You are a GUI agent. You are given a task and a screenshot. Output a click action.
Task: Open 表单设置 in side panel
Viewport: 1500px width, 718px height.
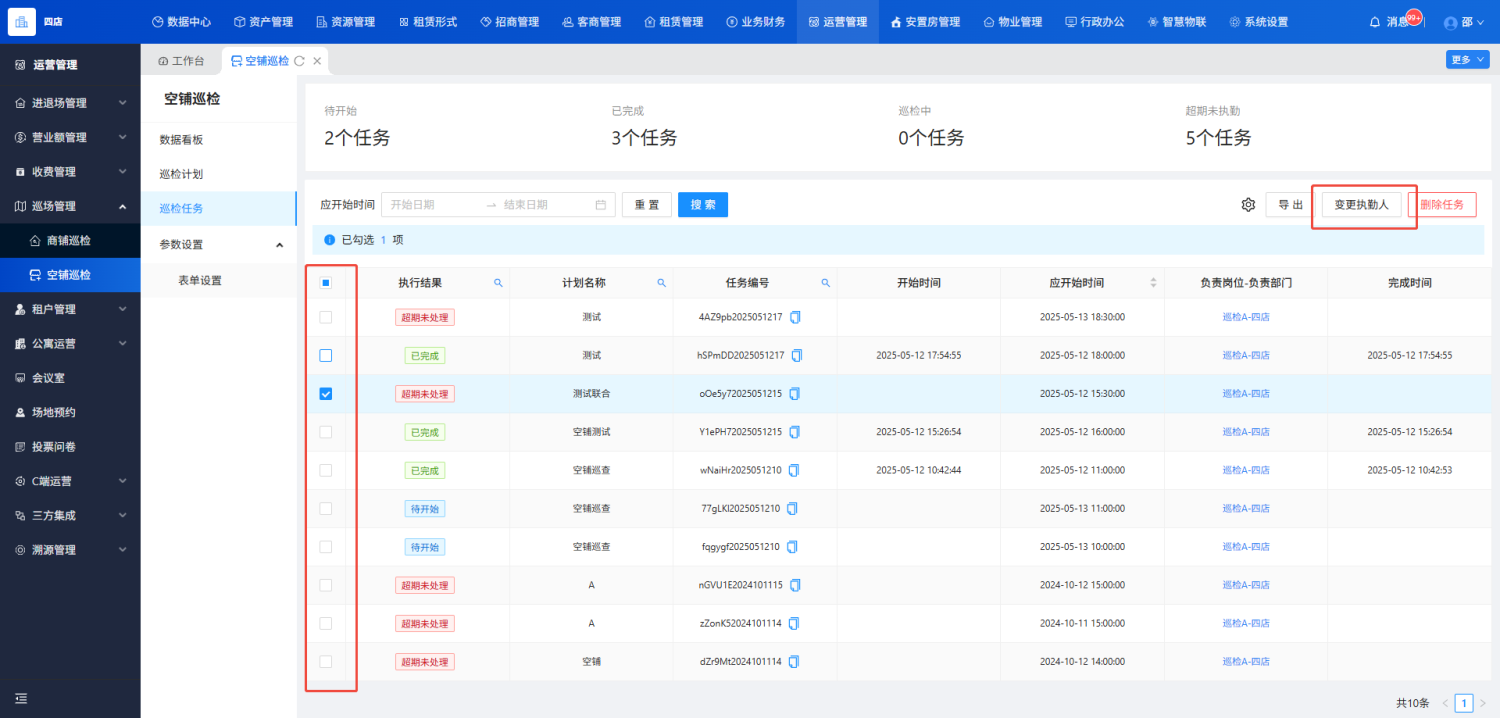point(219,280)
